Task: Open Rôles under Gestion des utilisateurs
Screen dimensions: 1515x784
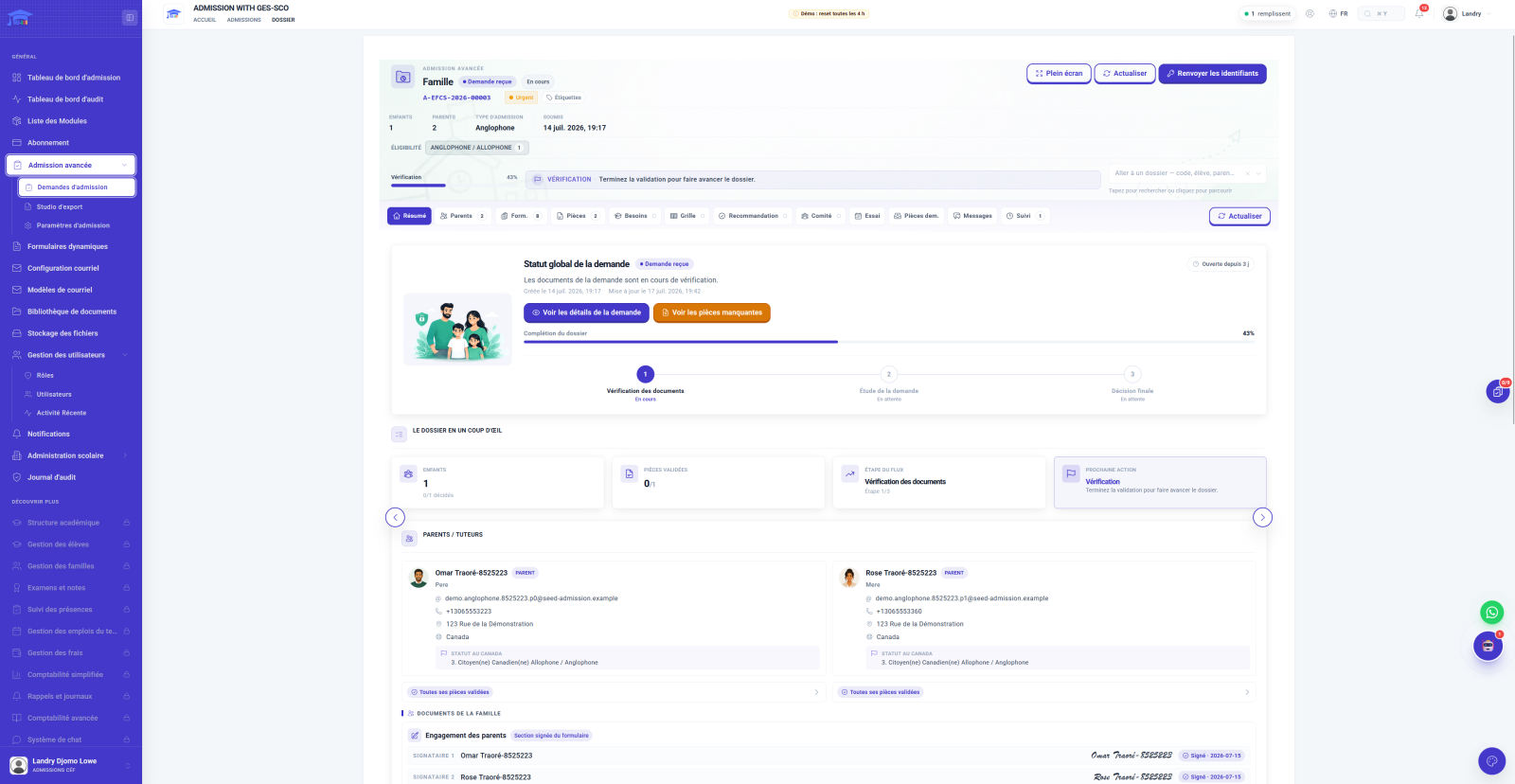Action: 76,375
